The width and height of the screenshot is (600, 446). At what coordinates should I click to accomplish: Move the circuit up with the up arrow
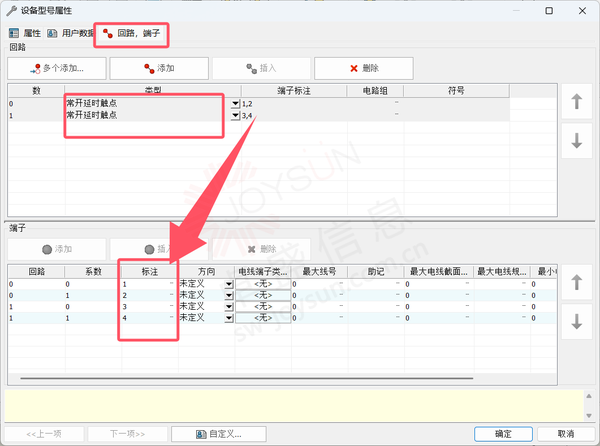click(576, 102)
